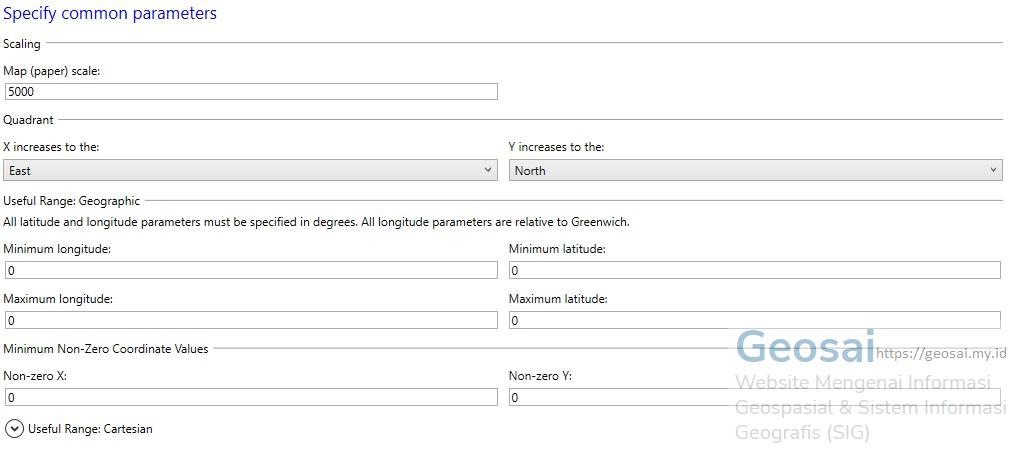This screenshot has width=1015, height=456.
Task: Click the Minimum Non-Zero Coordinate Values header
Action: coord(106,348)
